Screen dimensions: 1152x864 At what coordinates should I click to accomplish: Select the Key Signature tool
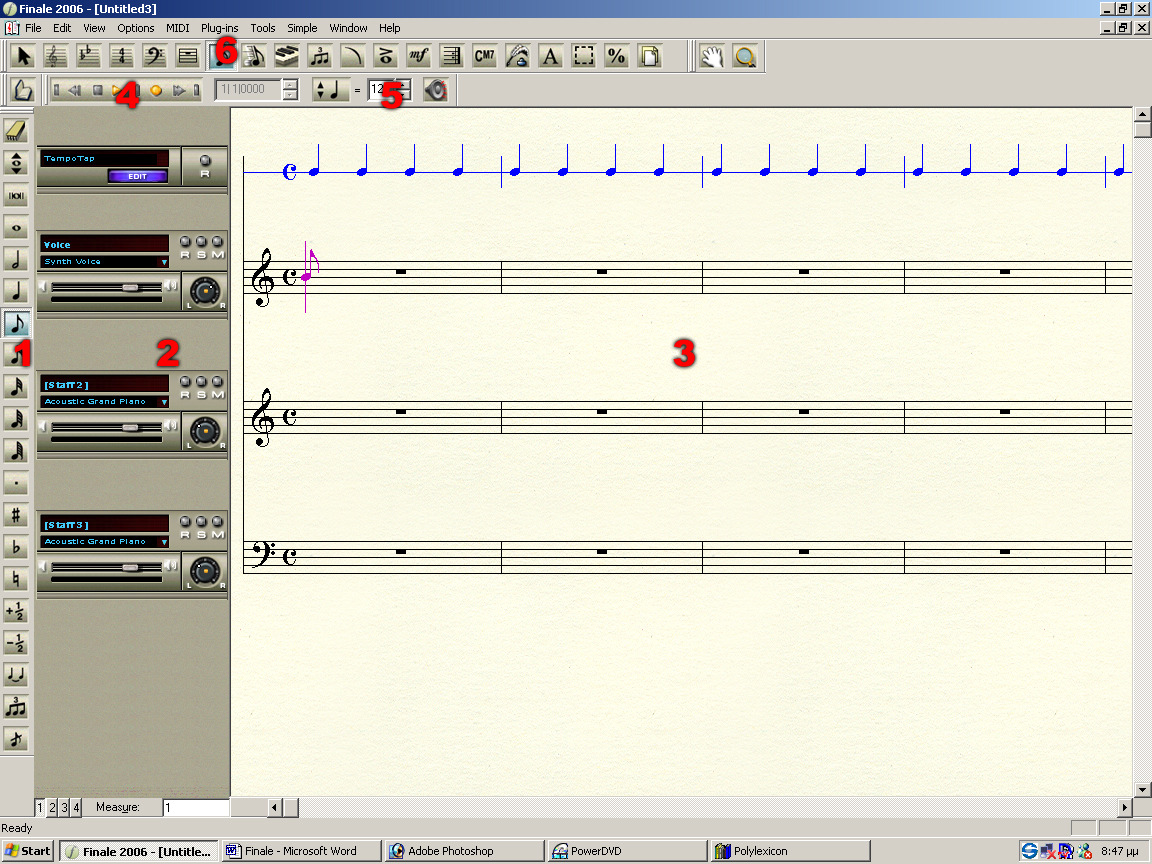click(88, 57)
